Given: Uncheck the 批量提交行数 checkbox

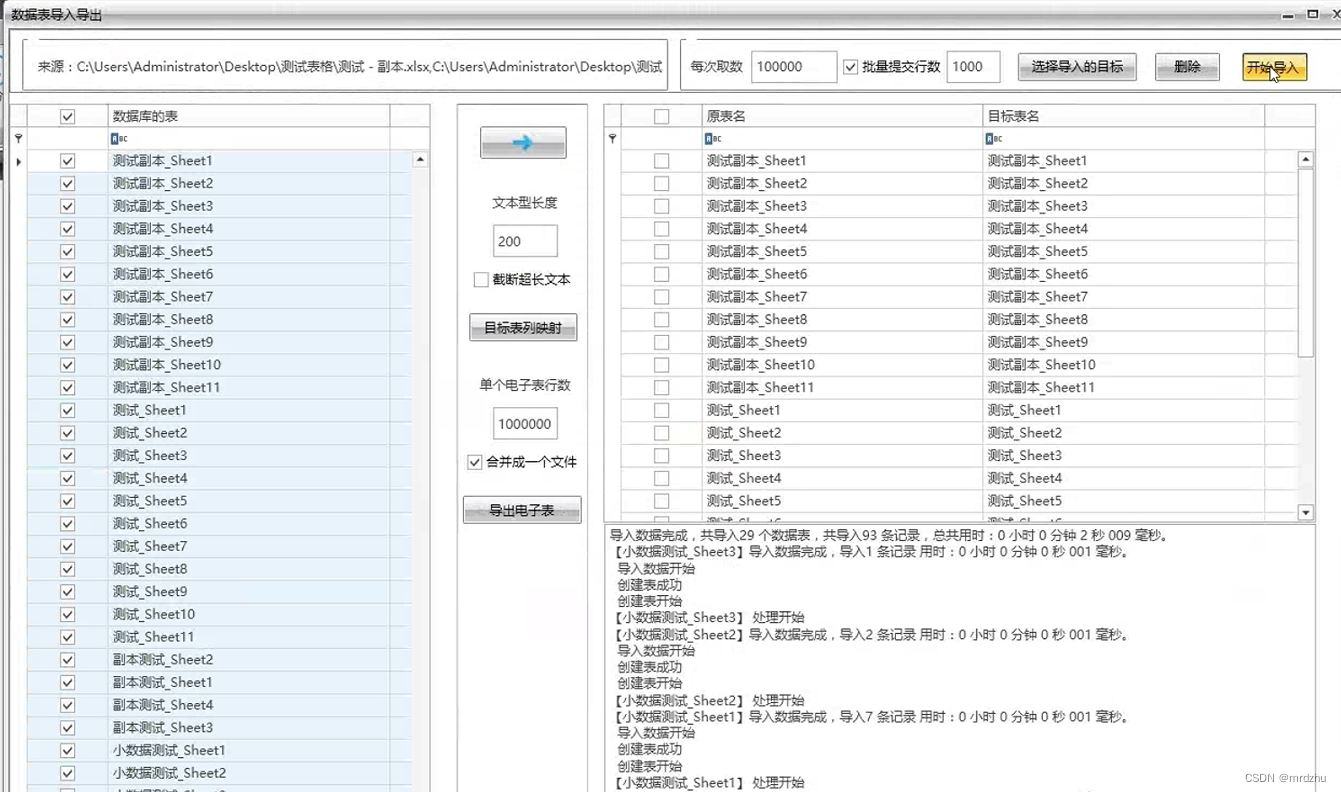Looking at the screenshot, I should point(850,66).
